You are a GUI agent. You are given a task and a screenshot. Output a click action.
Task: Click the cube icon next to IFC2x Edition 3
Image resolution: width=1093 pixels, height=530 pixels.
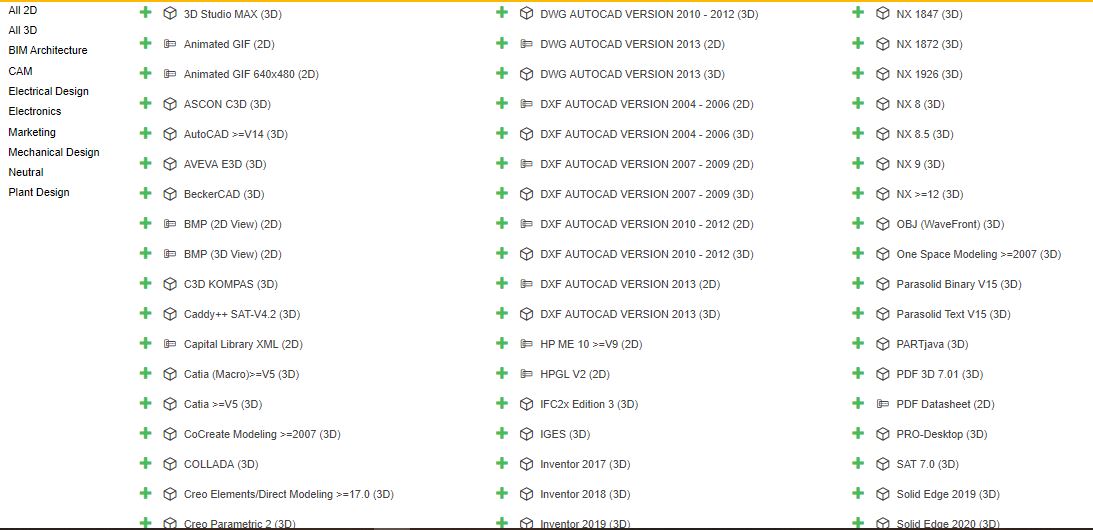[526, 404]
